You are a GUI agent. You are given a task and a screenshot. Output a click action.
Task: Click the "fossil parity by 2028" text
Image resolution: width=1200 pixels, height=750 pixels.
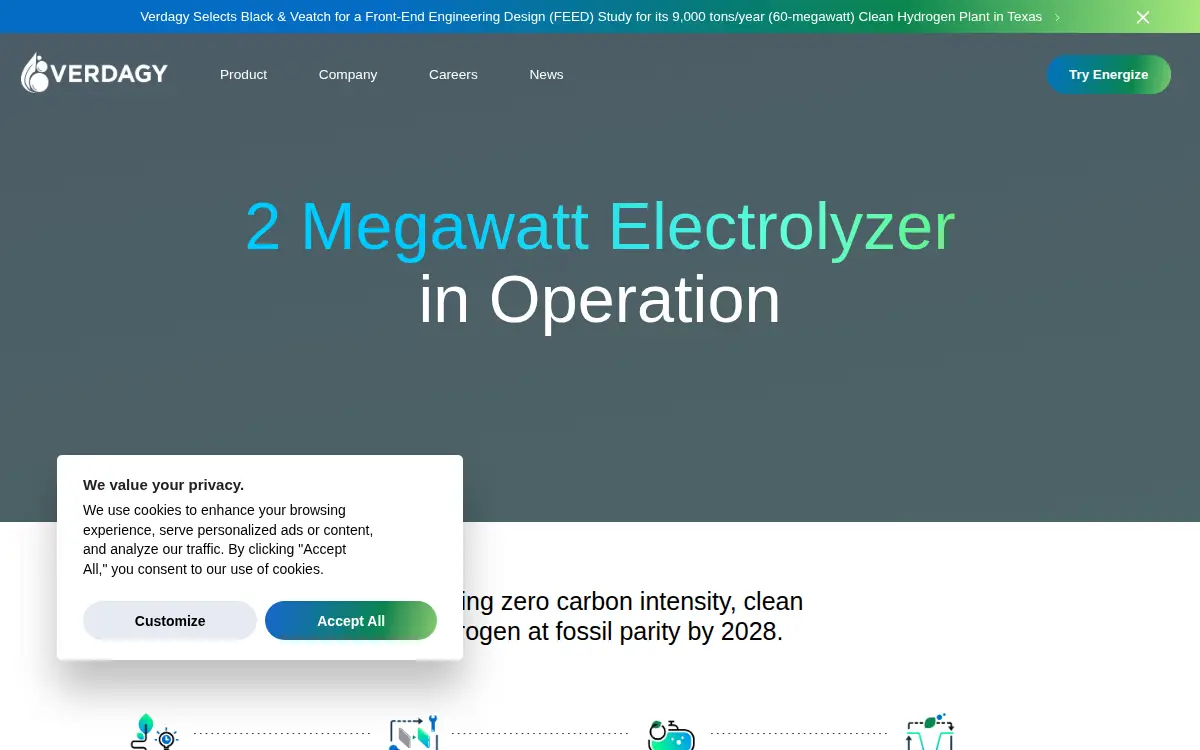pyautogui.click(x=671, y=632)
